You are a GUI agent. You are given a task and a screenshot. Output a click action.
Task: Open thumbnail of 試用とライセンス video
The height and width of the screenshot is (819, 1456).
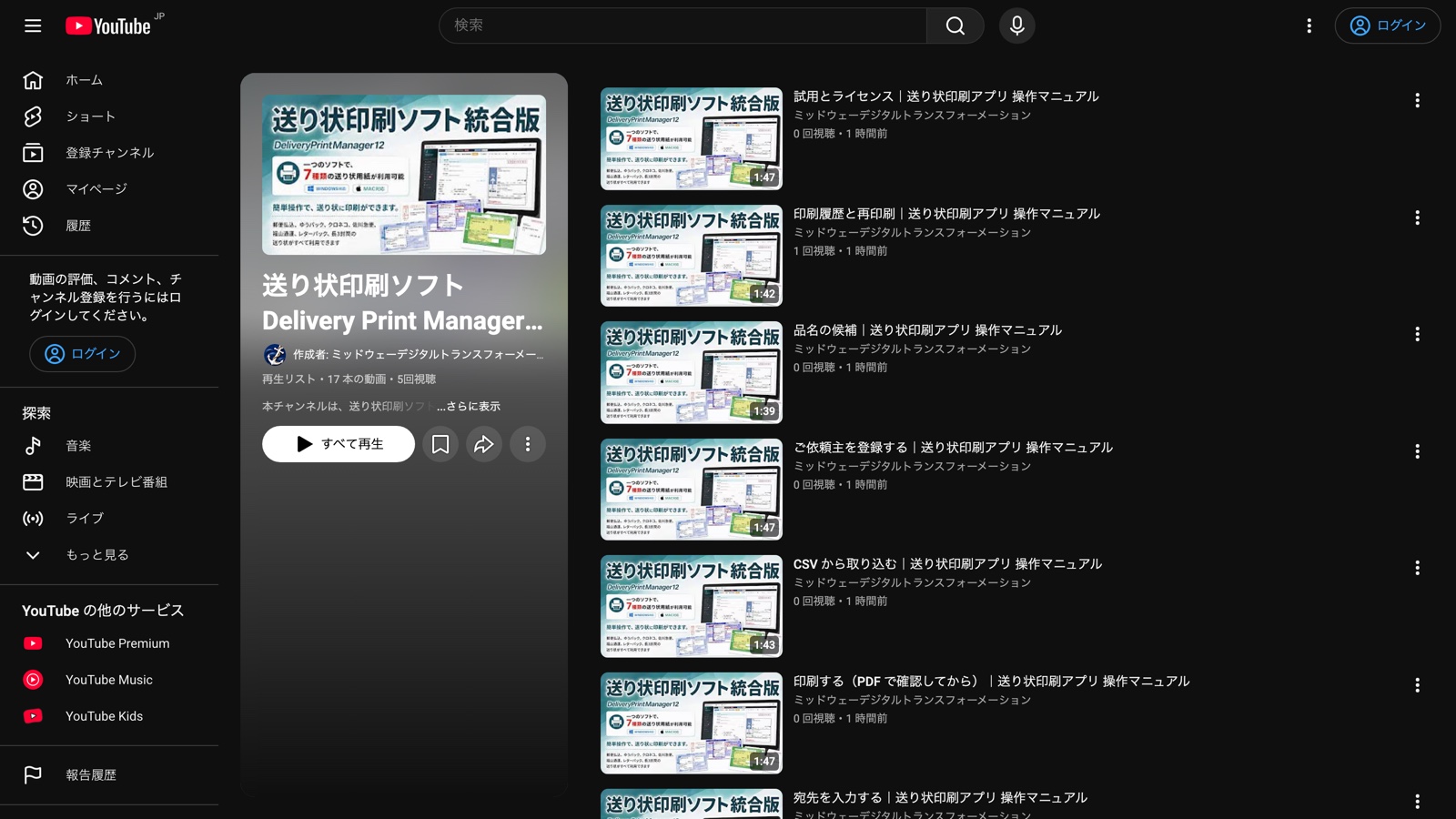(x=692, y=138)
